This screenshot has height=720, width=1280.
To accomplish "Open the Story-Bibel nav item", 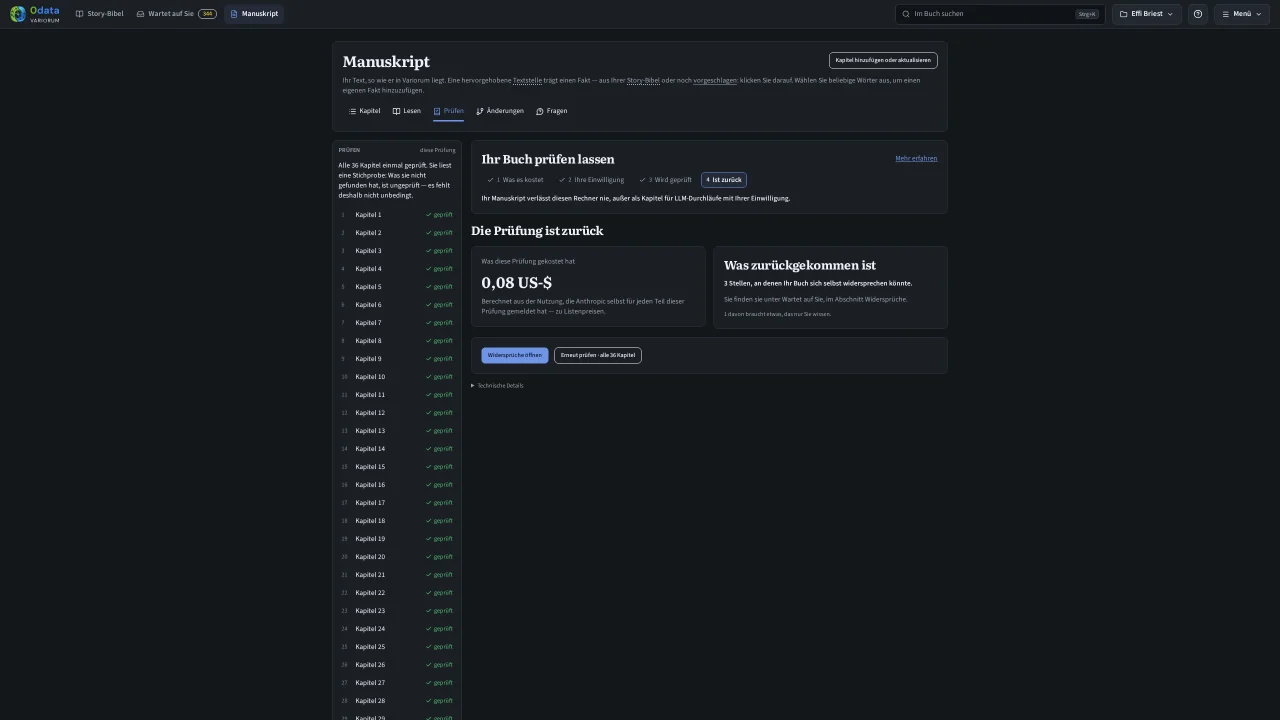I will coord(100,14).
